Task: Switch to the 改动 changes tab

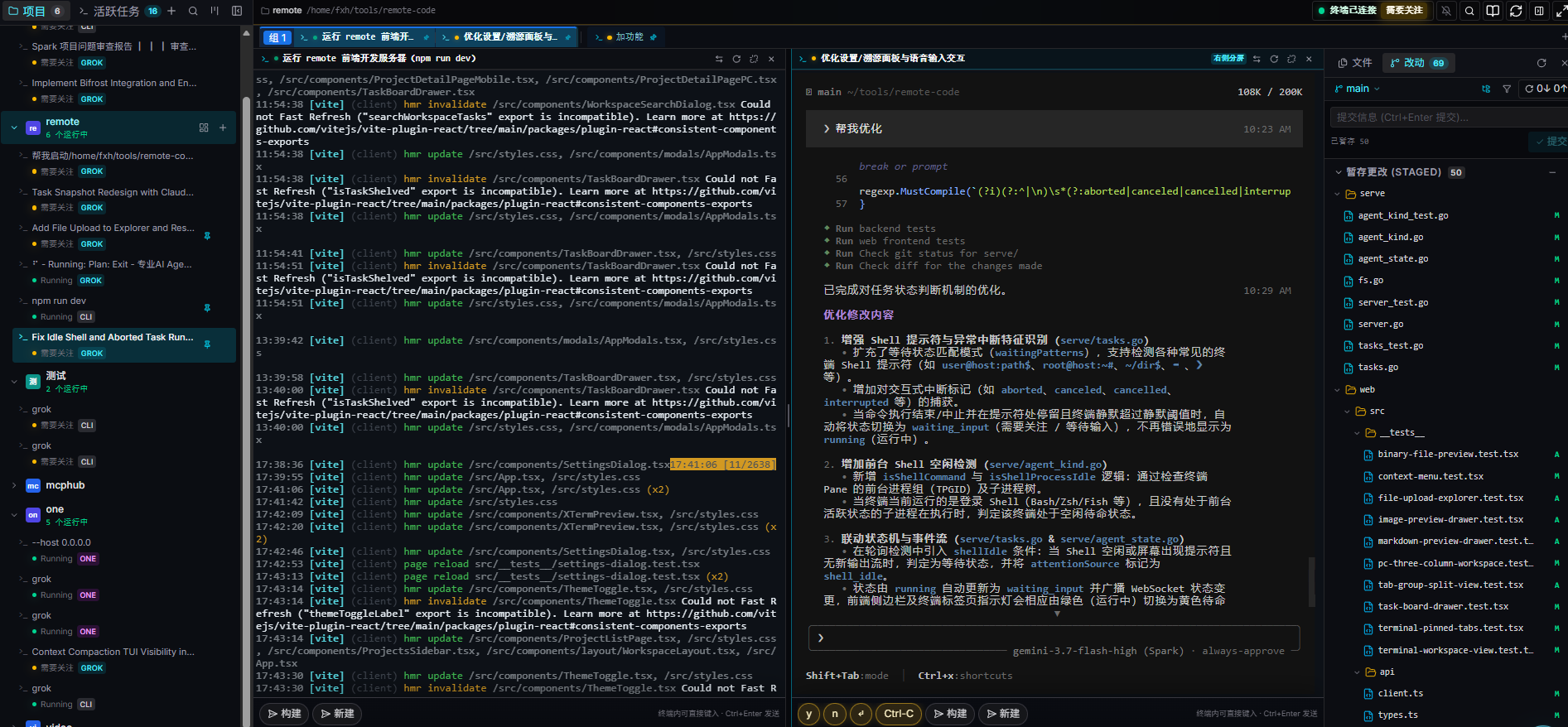Action: (1417, 63)
